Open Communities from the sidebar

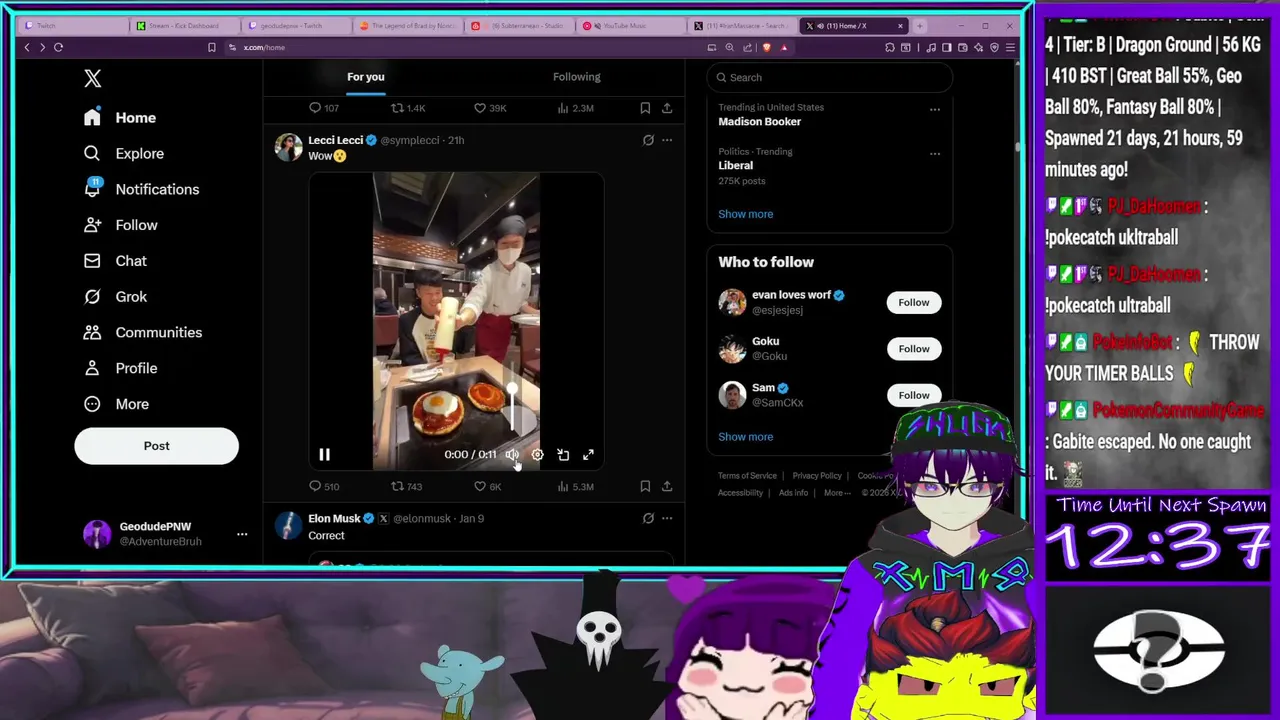143,332
